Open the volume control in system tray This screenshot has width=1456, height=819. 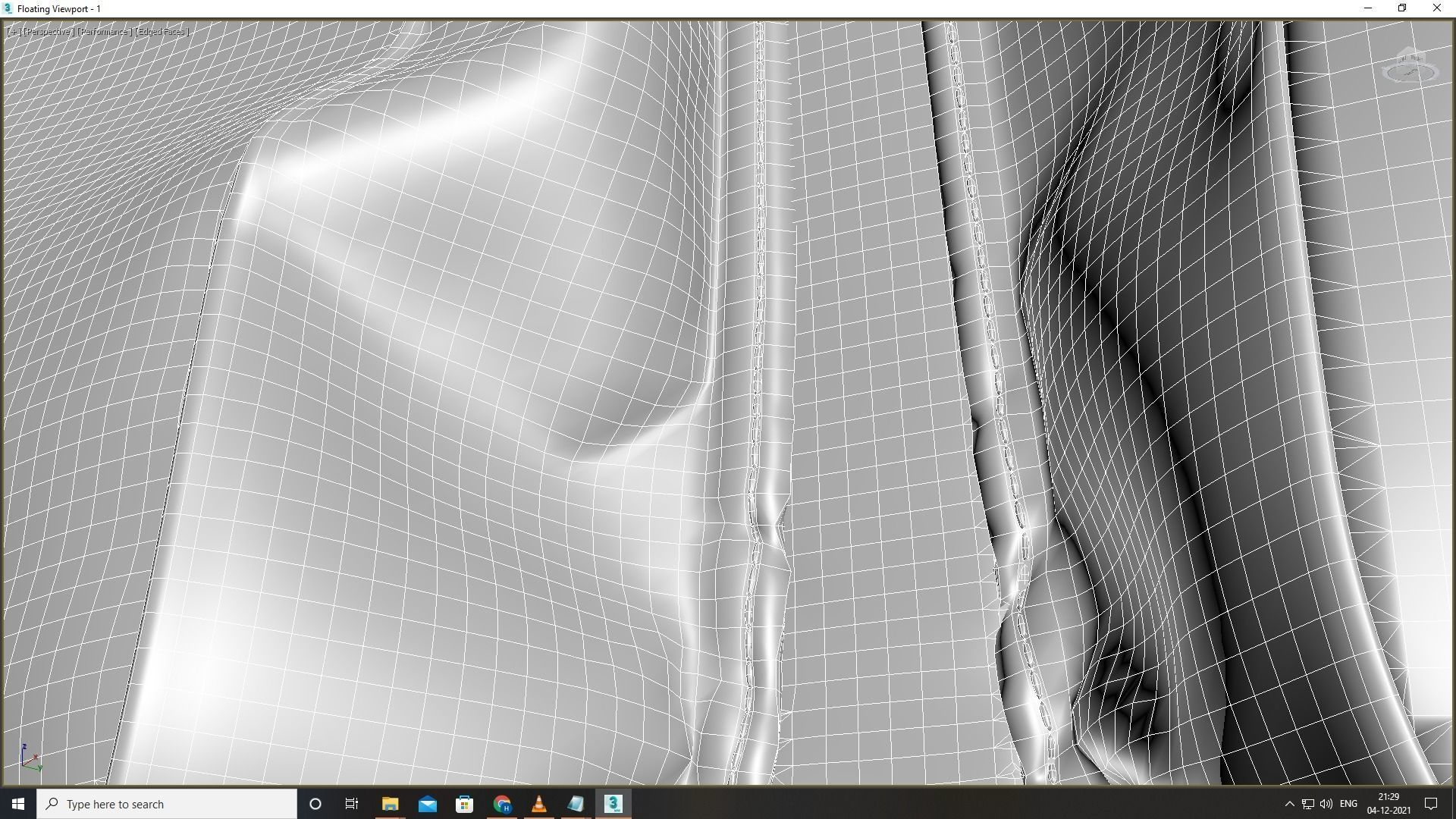[x=1326, y=804]
